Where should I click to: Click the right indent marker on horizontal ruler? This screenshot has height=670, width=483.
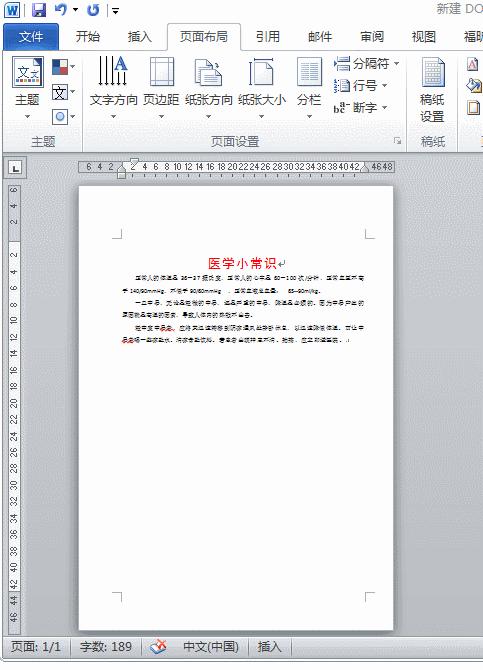click(365, 169)
